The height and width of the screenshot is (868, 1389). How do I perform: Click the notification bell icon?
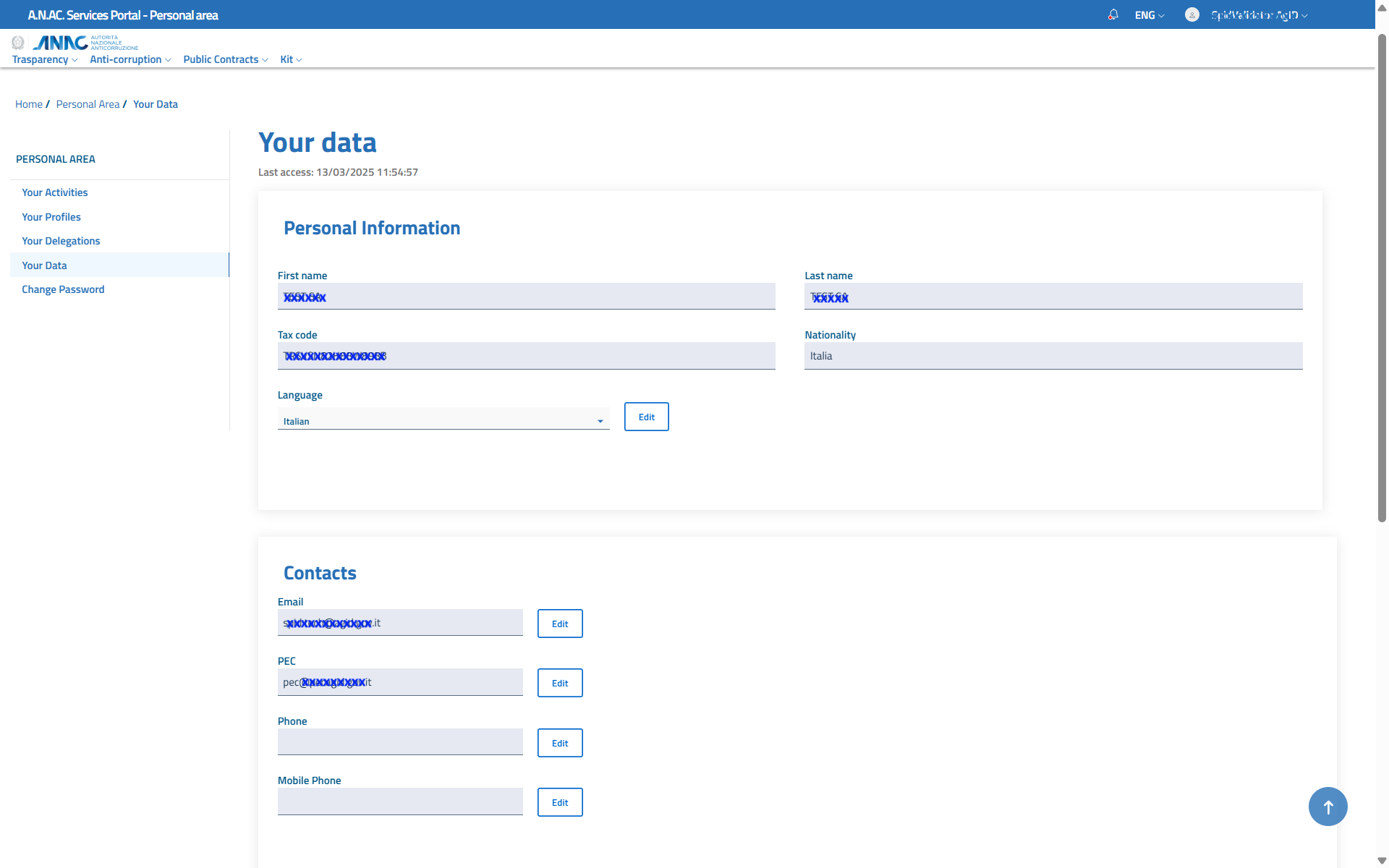pyautogui.click(x=1113, y=14)
